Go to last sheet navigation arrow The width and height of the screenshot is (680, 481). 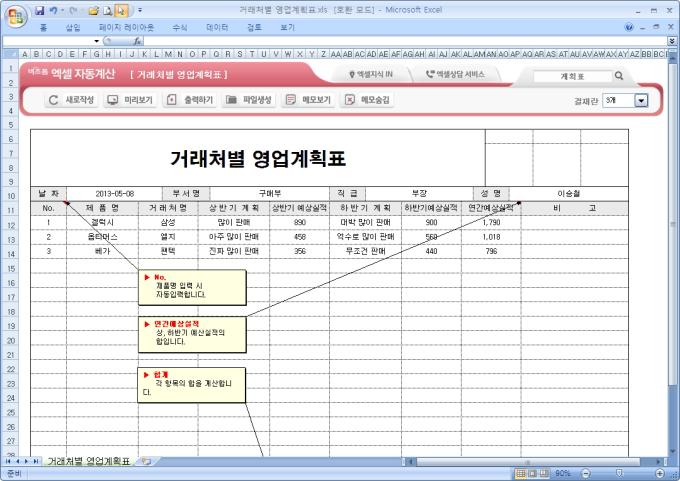tap(36, 461)
